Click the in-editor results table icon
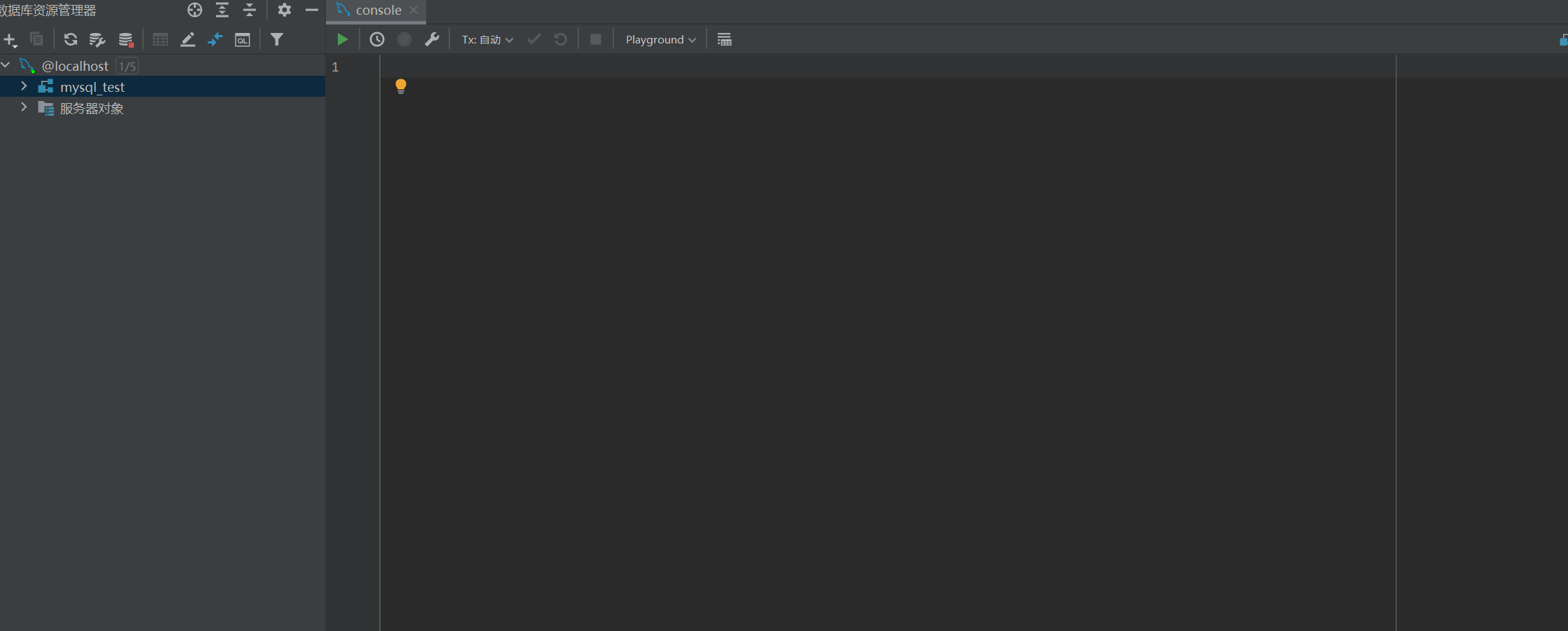 point(724,39)
